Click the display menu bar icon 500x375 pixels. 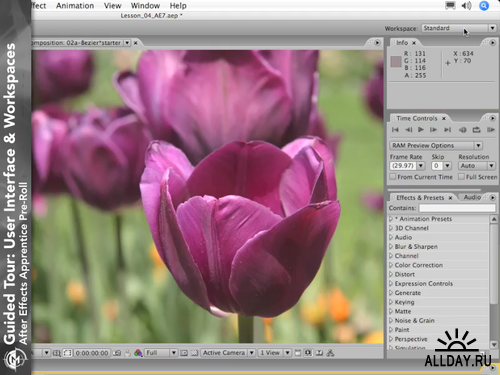[x=450, y=5]
